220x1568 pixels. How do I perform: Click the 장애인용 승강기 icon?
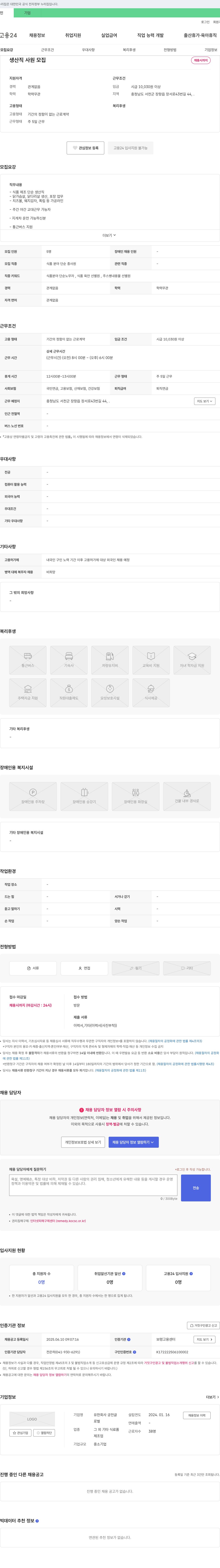tap(85, 796)
